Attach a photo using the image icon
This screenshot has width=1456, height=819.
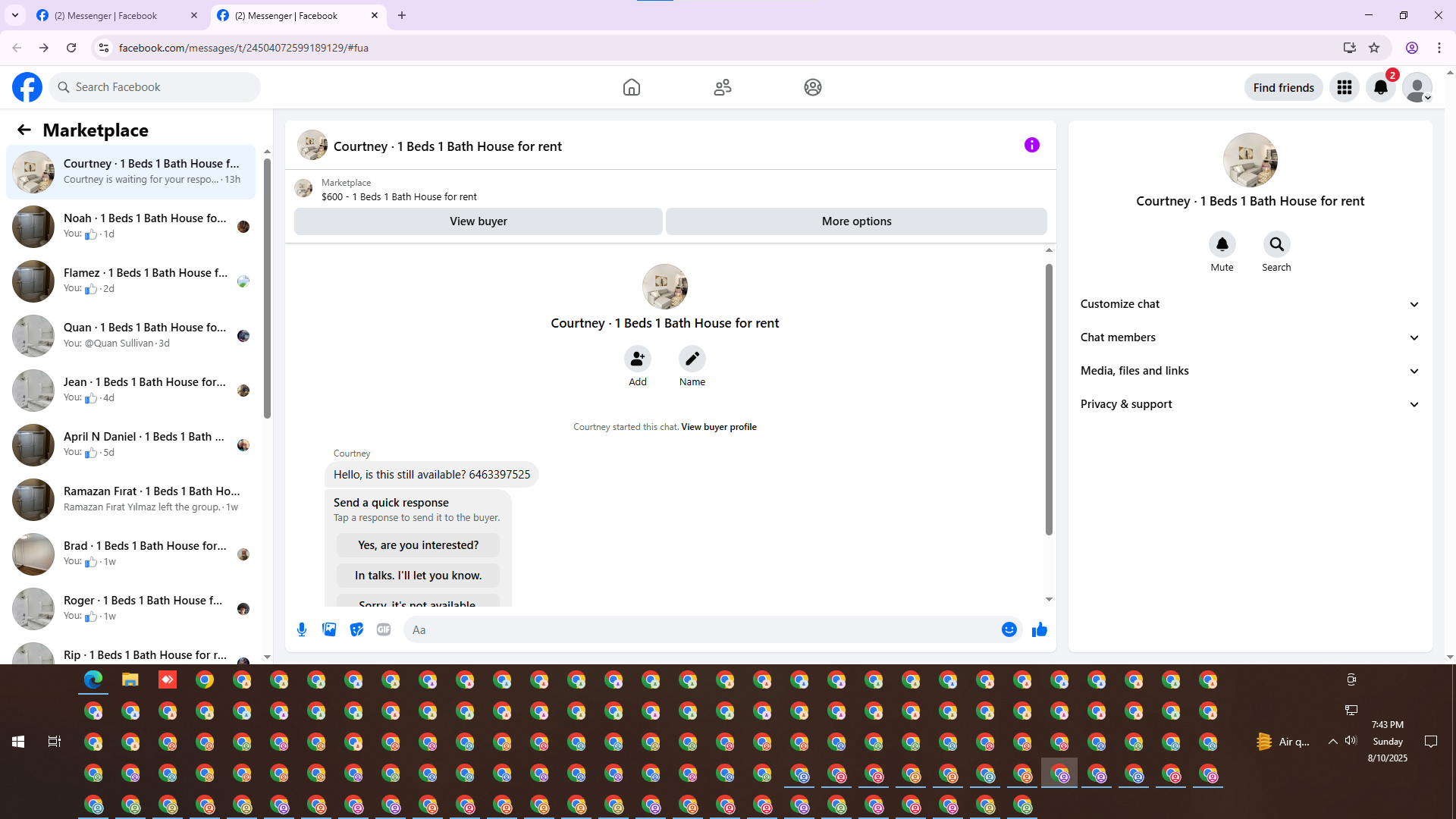329,629
